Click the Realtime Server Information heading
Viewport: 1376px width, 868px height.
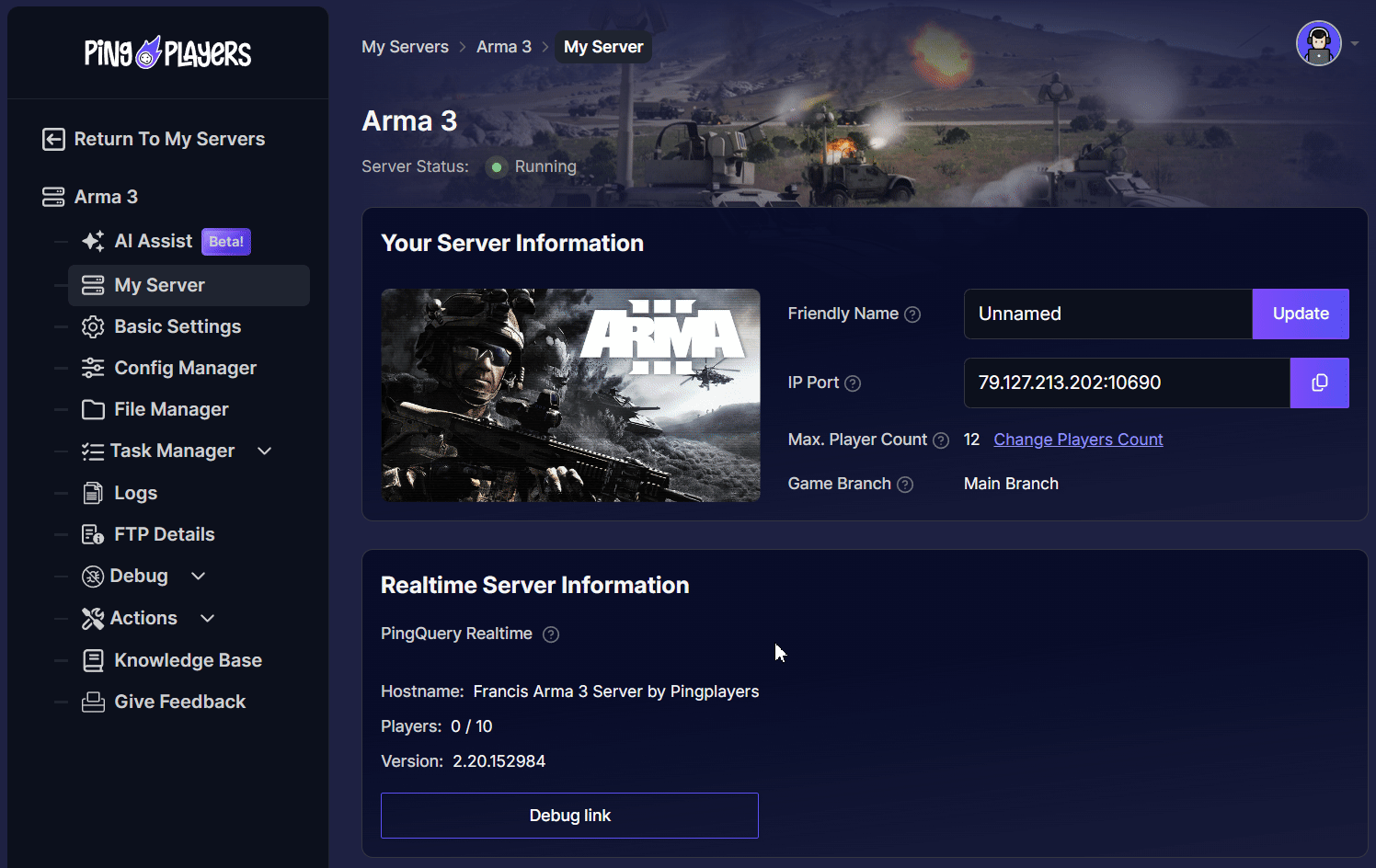click(534, 585)
